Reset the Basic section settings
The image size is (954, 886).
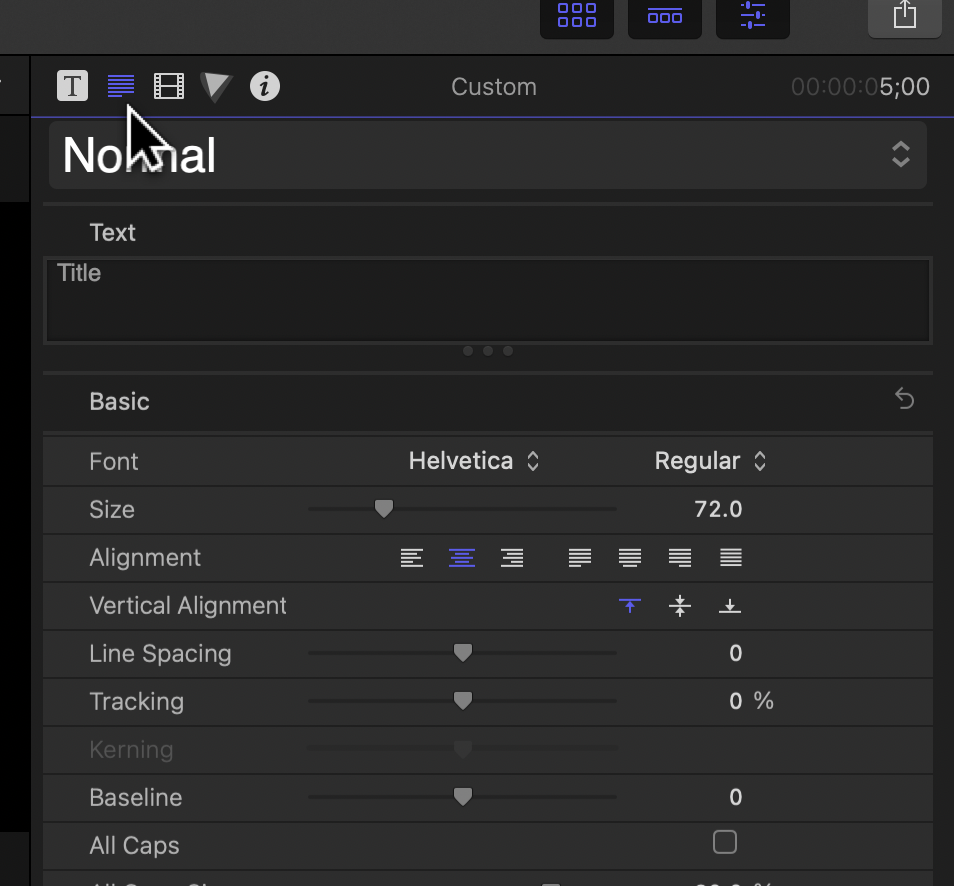pyautogui.click(x=904, y=398)
